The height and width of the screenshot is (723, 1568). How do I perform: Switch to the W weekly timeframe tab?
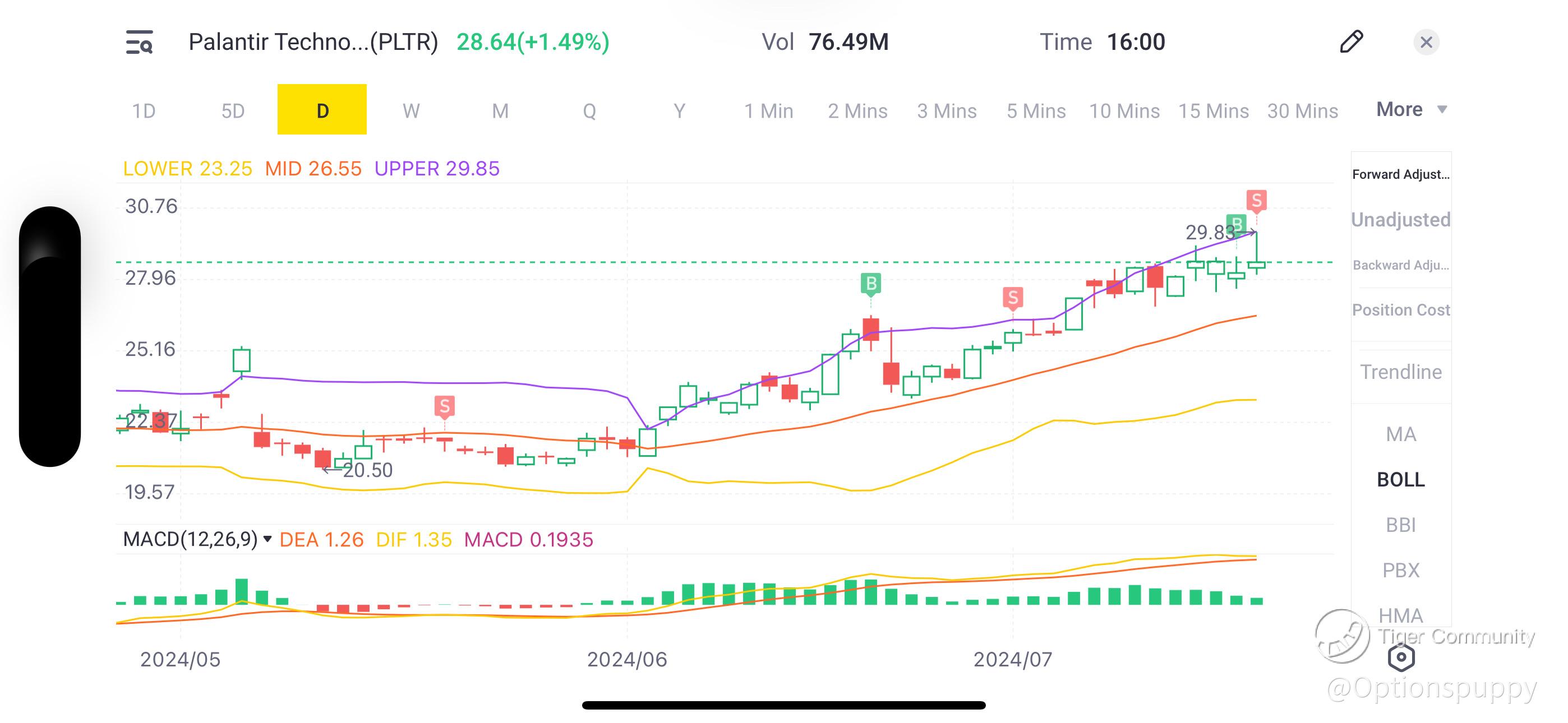[x=411, y=111]
